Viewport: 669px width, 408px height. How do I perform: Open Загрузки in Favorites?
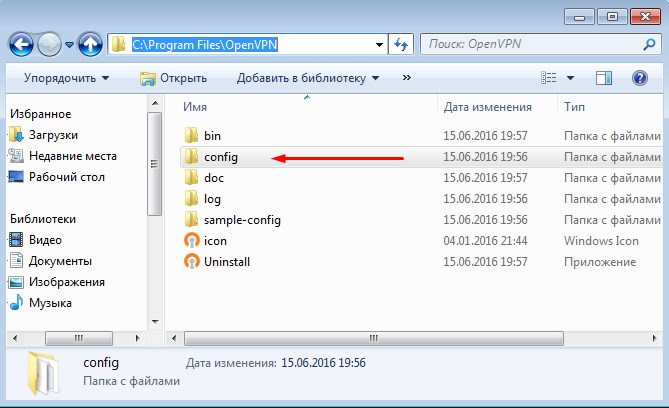pos(53,135)
